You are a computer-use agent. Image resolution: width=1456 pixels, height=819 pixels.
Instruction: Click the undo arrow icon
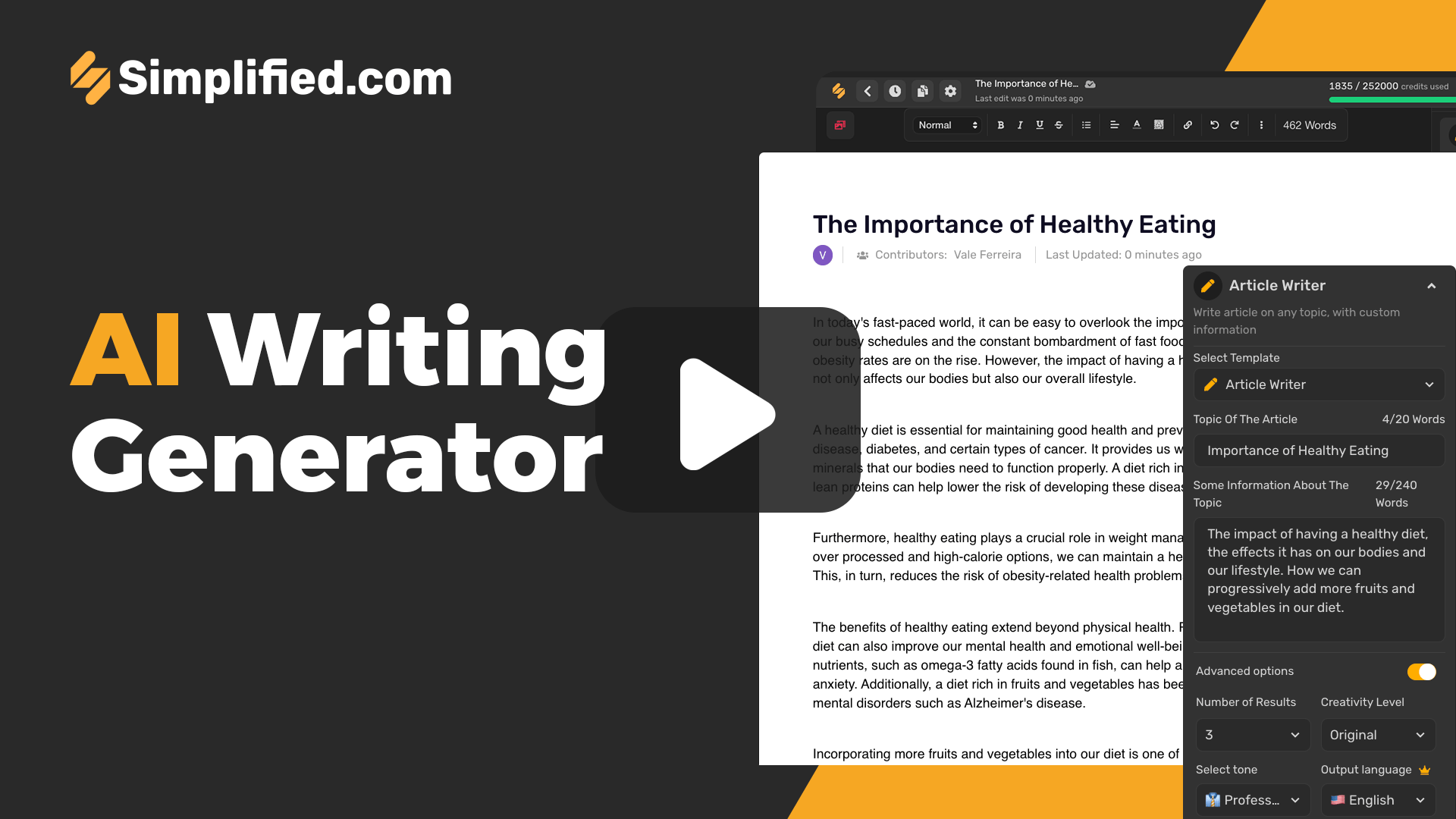1214,124
